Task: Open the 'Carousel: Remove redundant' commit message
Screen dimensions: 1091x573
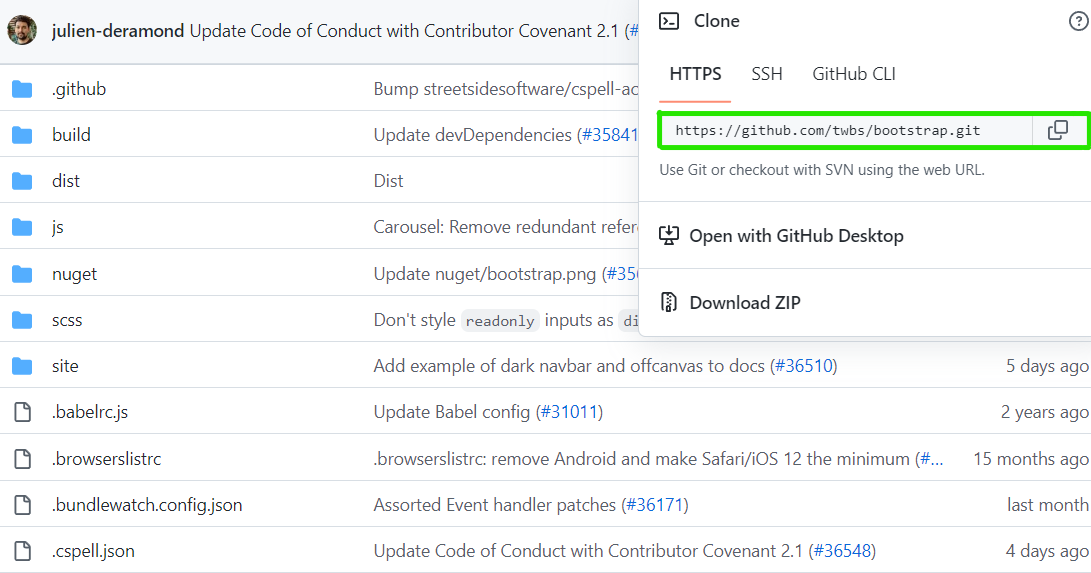Action: tap(505, 227)
